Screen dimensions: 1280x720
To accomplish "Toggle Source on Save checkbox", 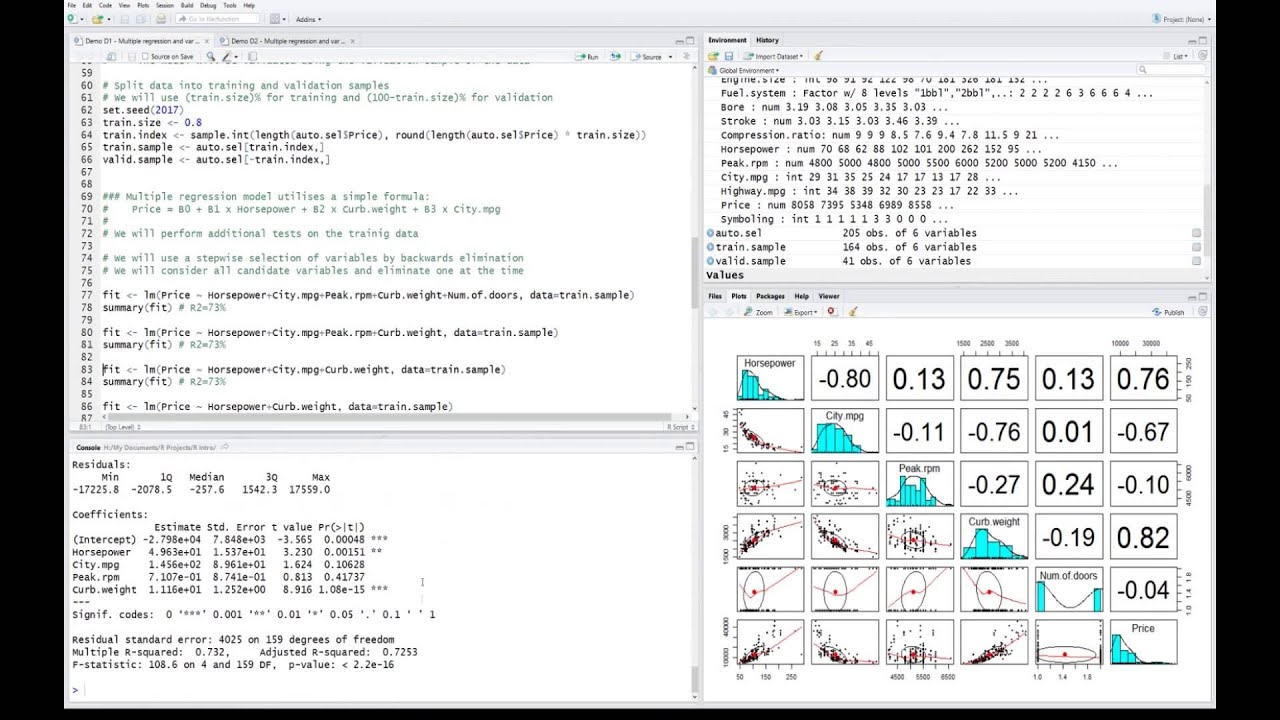I will 145,57.
